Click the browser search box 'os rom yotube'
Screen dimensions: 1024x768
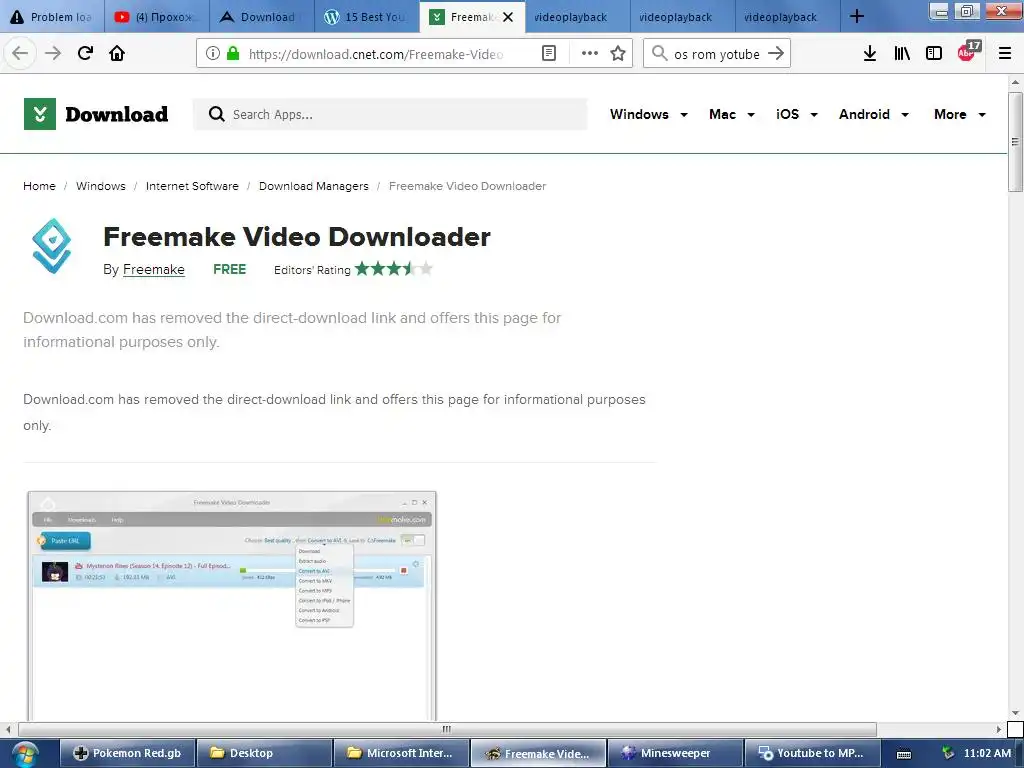click(716, 54)
